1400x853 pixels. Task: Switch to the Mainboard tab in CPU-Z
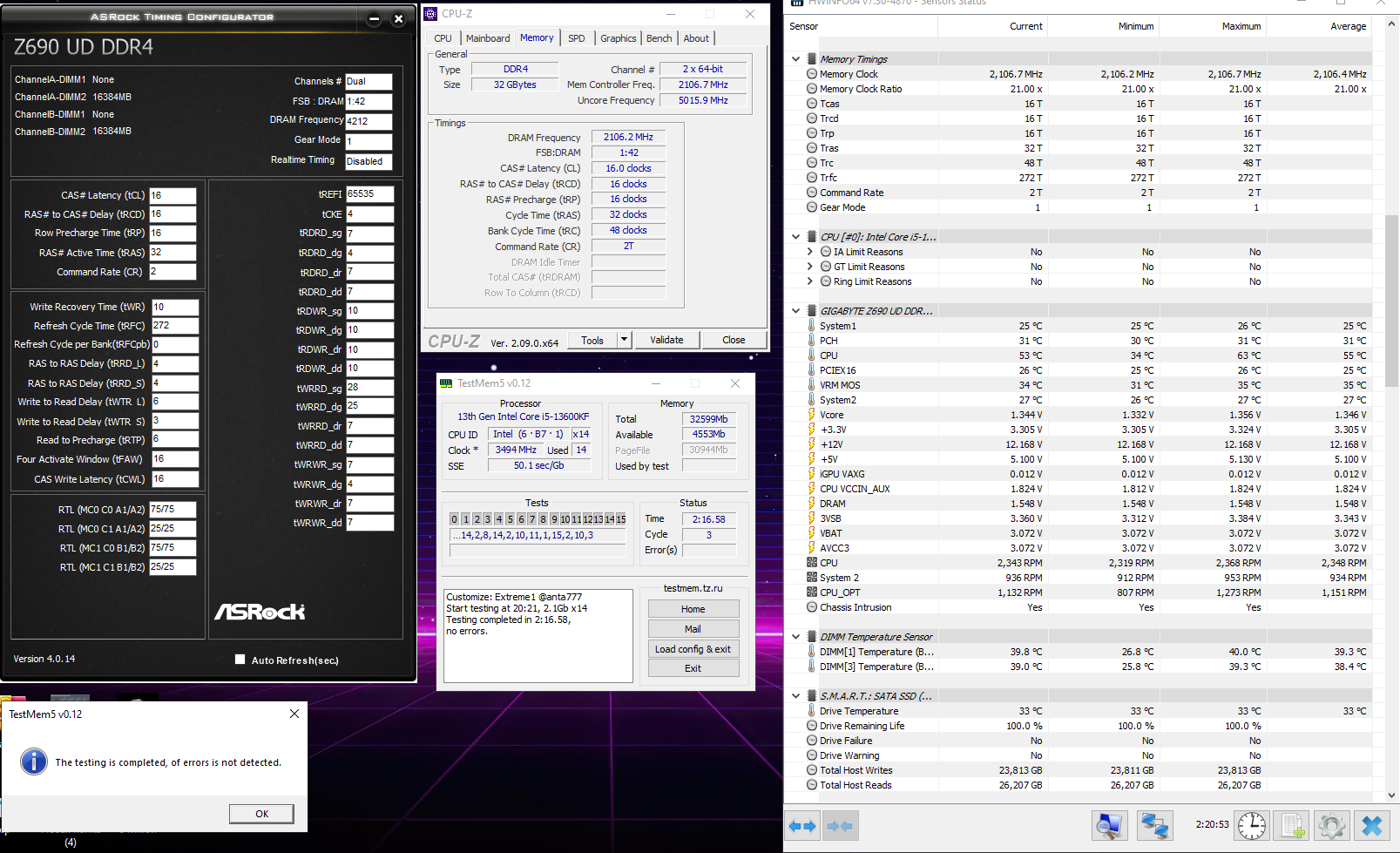[x=488, y=38]
